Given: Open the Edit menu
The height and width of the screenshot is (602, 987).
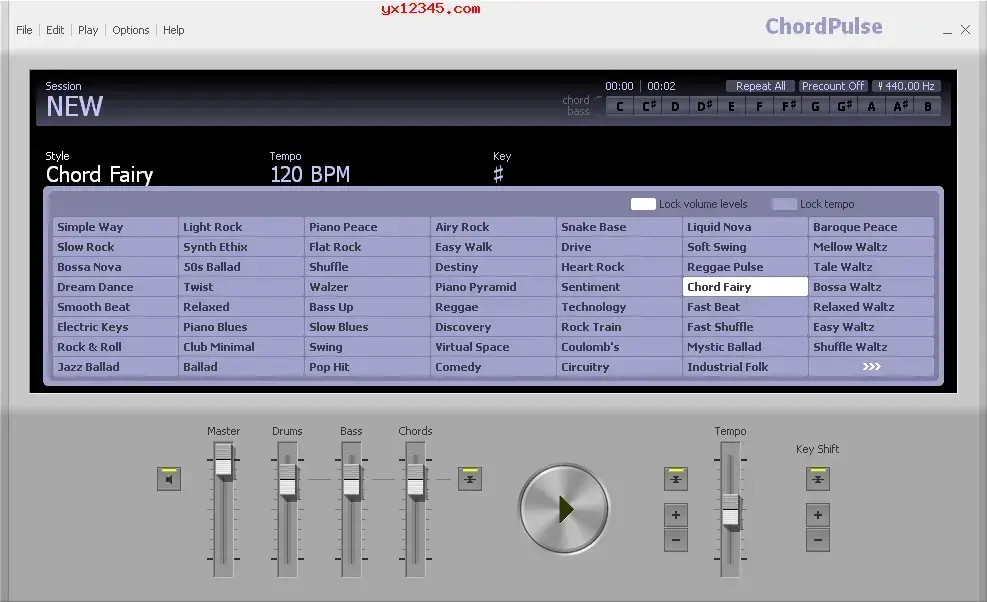Looking at the screenshot, I should point(55,30).
